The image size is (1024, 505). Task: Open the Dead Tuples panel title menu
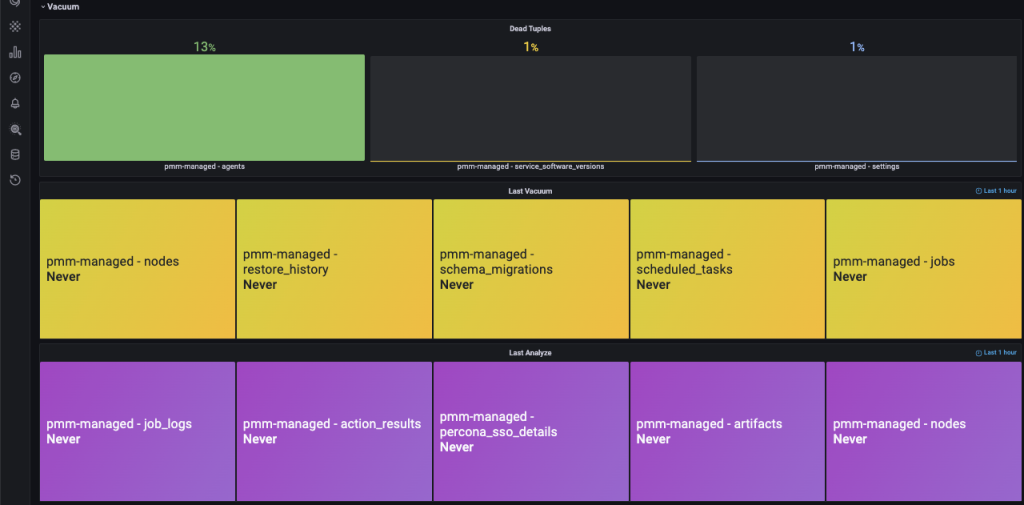(x=530, y=29)
